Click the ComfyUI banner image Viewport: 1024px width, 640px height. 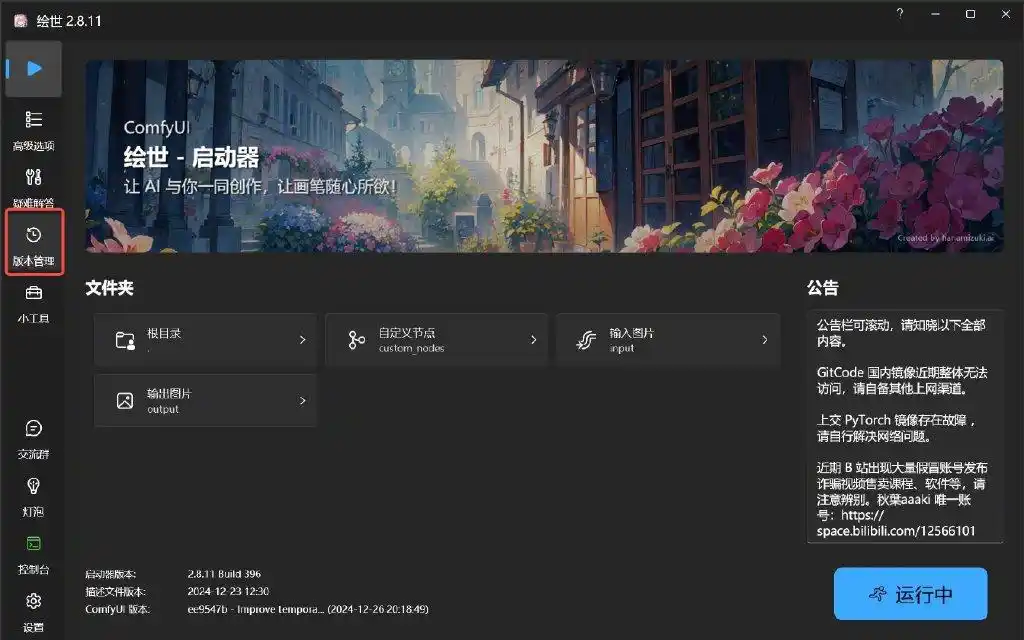click(x=544, y=155)
